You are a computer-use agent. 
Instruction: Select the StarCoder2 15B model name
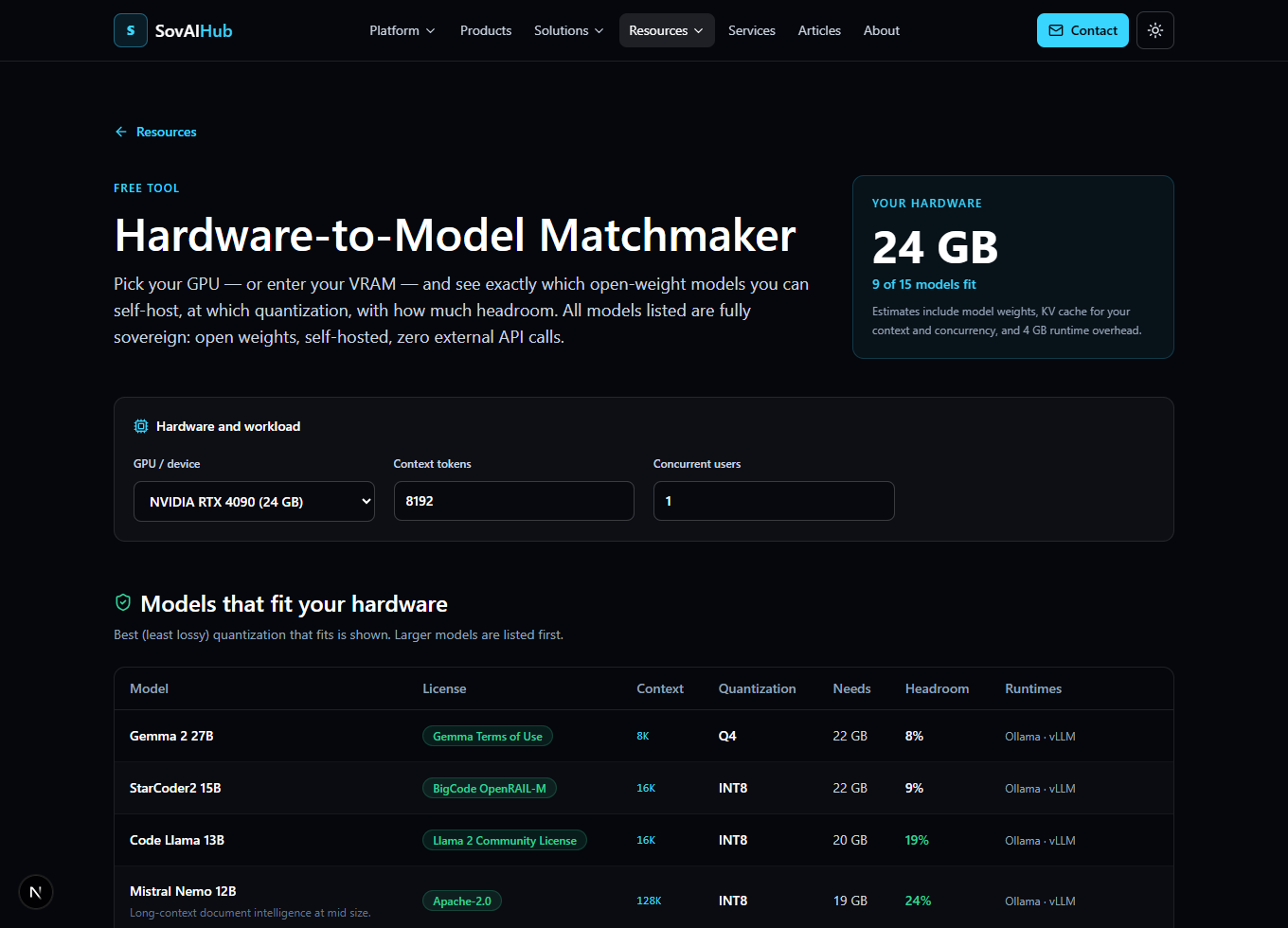point(175,788)
